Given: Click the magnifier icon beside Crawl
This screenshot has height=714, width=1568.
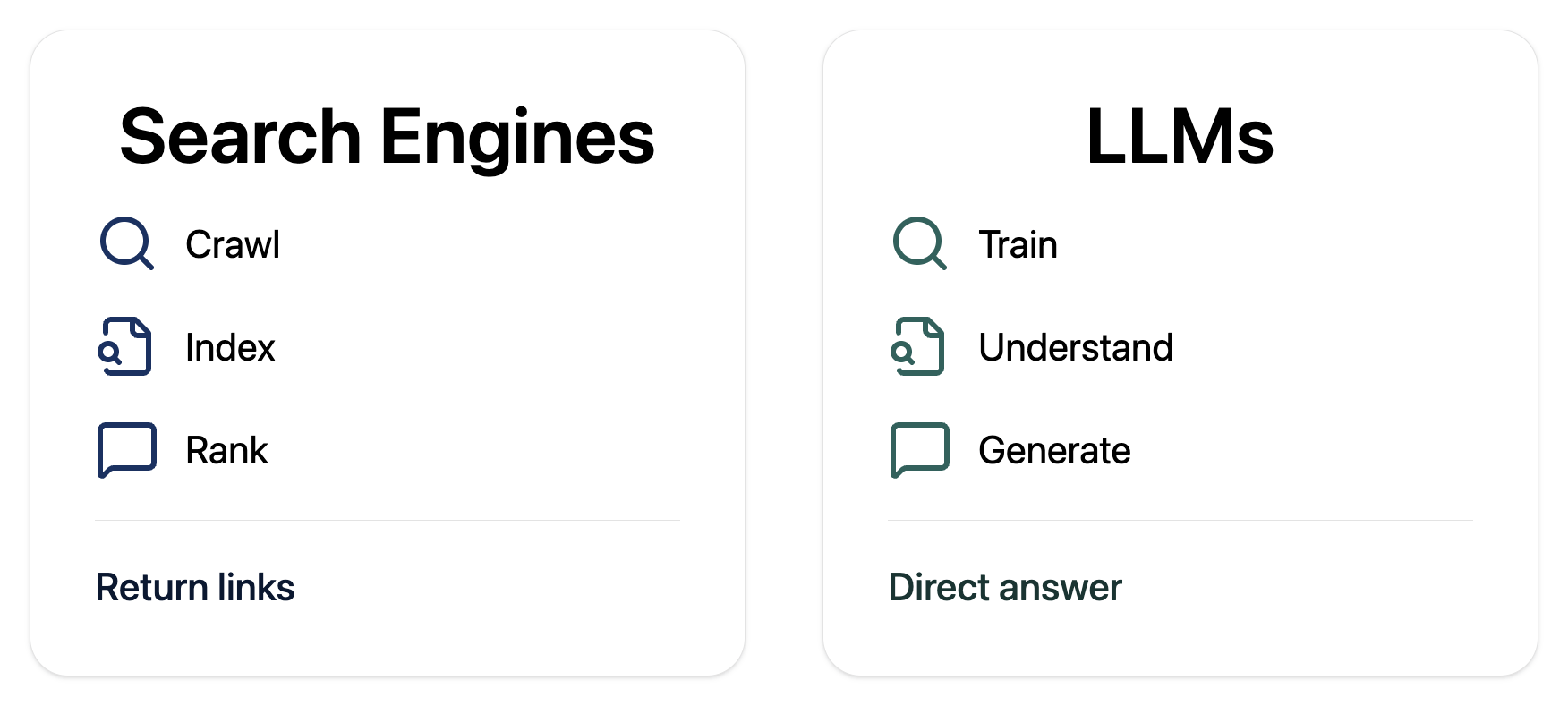Looking at the screenshot, I should [126, 242].
